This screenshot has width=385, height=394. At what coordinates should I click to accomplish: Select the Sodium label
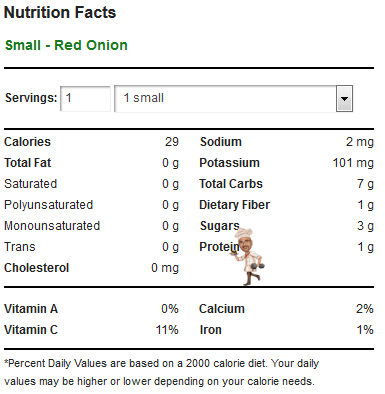tap(221, 142)
